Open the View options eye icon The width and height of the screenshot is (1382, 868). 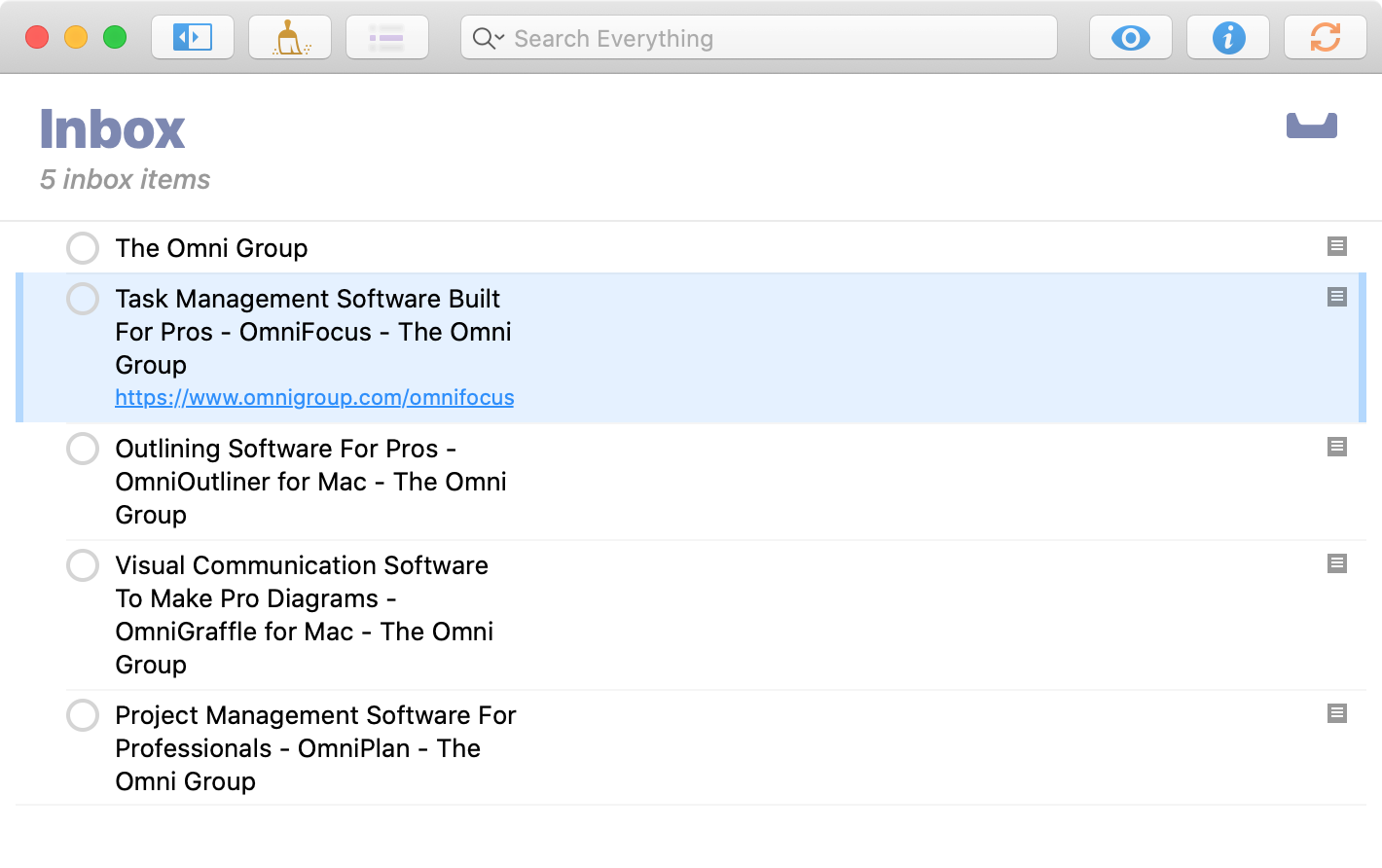click(x=1131, y=38)
